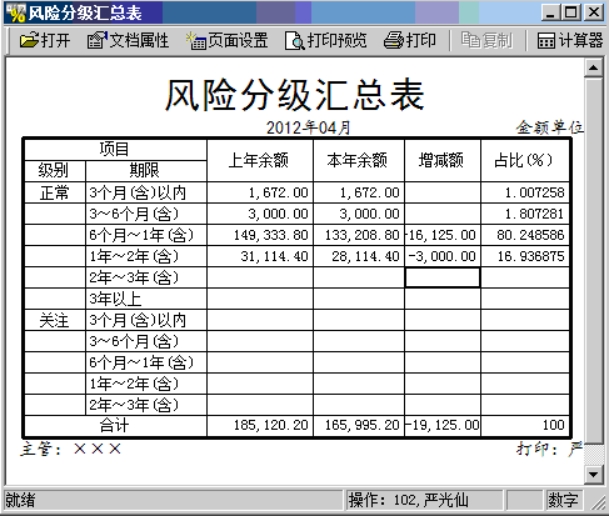Maximize the 风险分级汇总表 window
This screenshot has width=609, height=517.
pos(571,12)
